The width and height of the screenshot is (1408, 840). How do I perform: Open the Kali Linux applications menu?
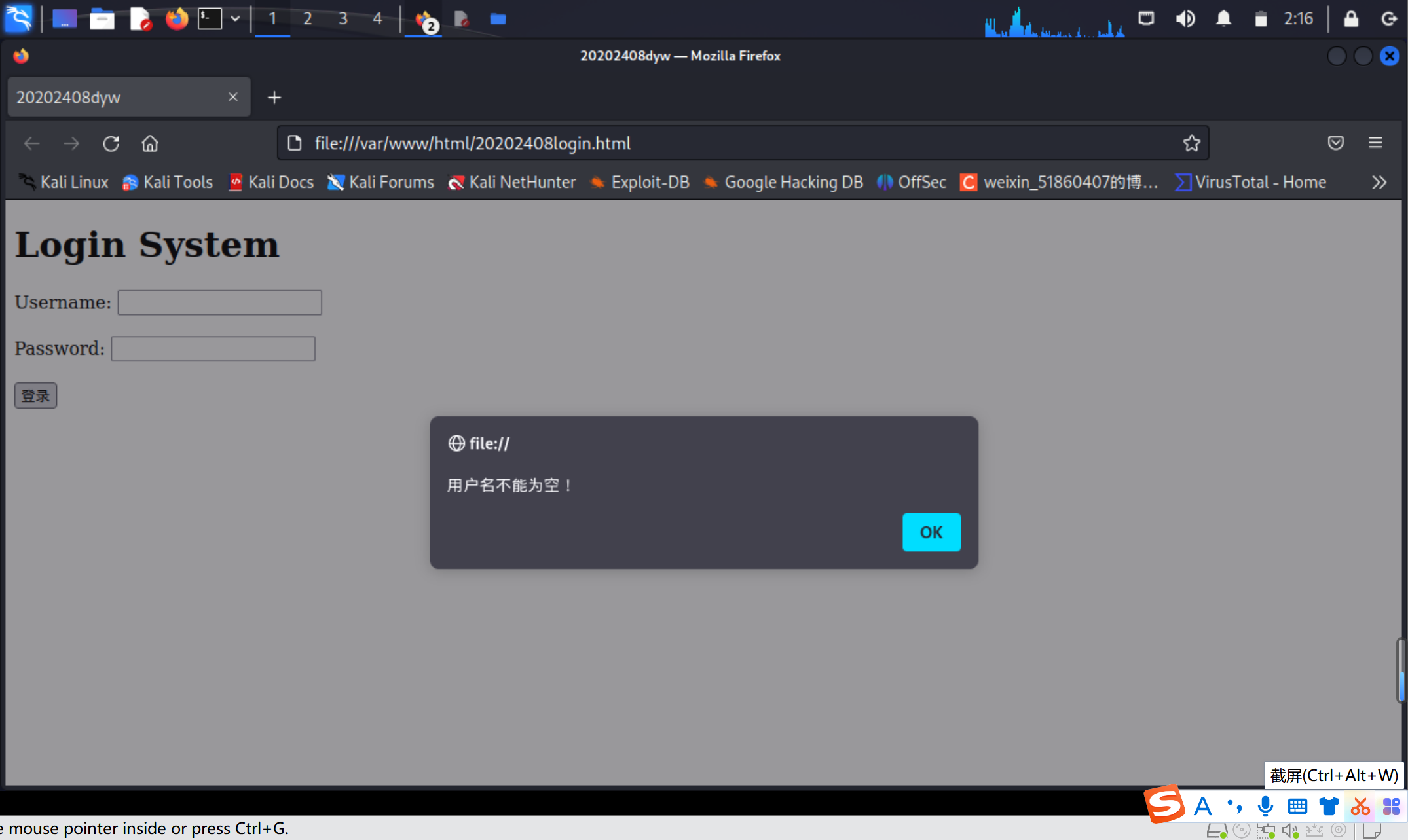click(18, 18)
